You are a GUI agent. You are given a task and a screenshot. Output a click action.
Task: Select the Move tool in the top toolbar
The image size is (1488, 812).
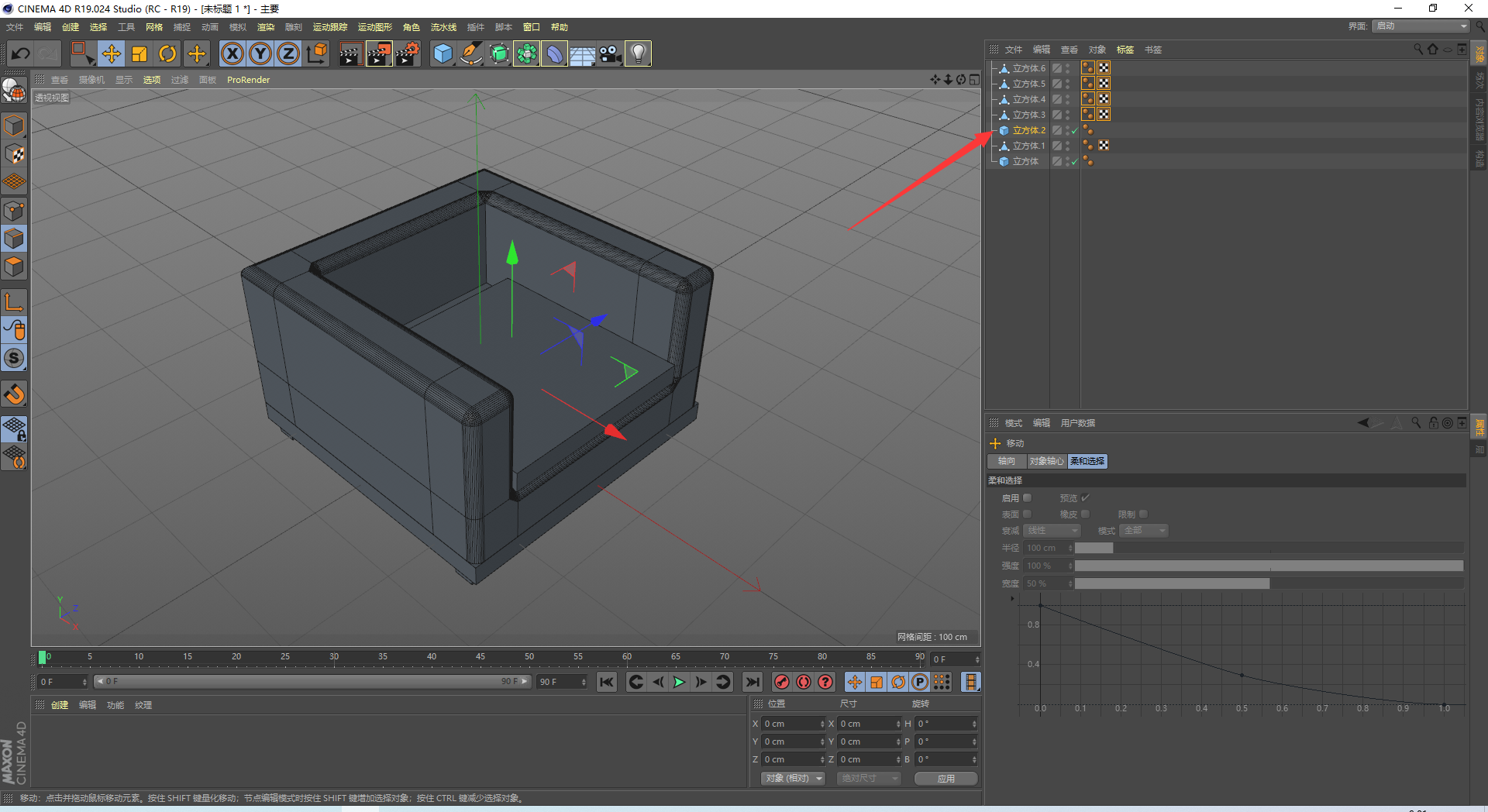click(x=112, y=53)
